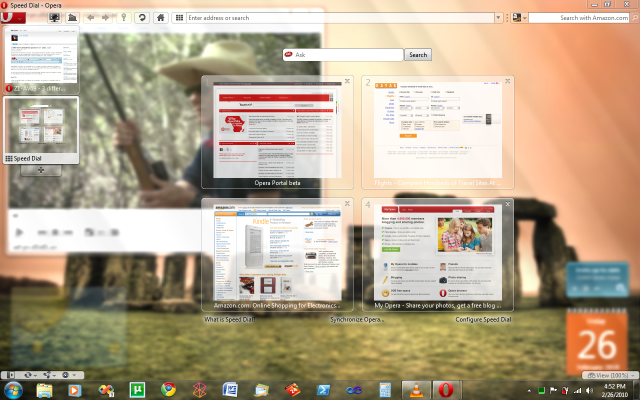The image size is (640, 400).
Task: Open the Calculator taskbar icon
Action: coord(384,391)
